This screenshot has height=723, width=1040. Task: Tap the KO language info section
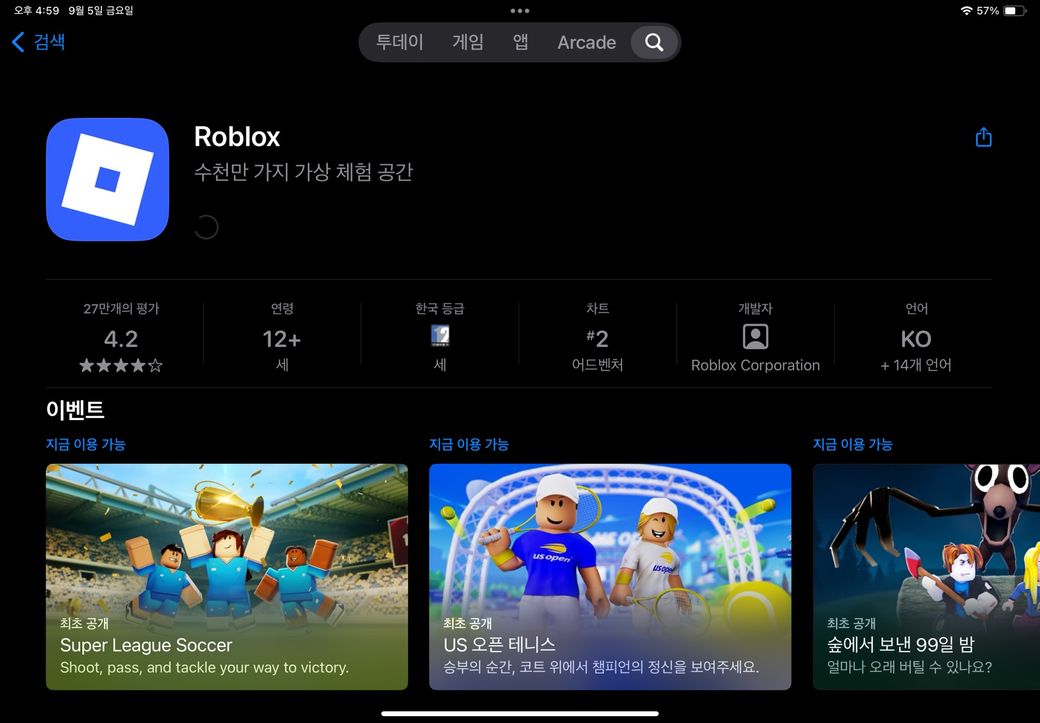pyautogui.click(x=915, y=340)
